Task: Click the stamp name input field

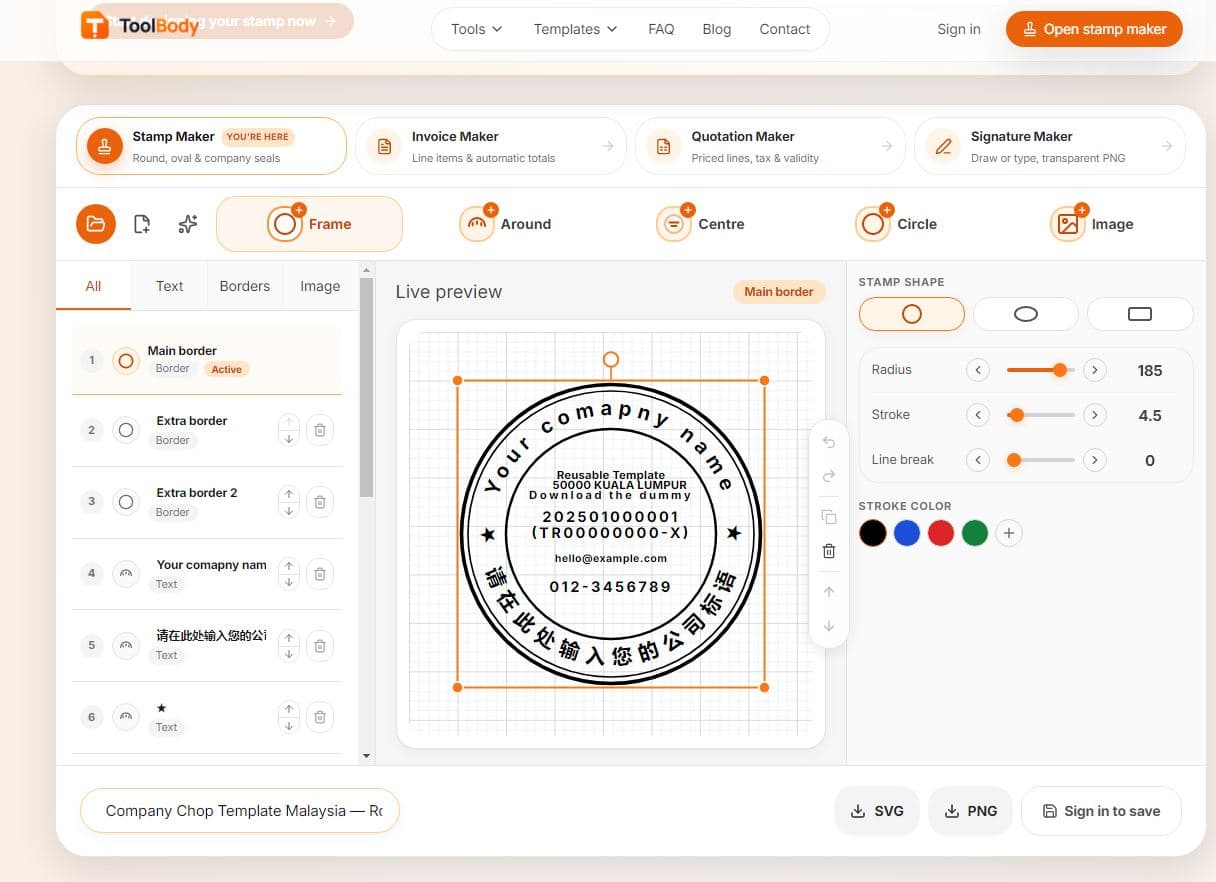Action: point(239,811)
